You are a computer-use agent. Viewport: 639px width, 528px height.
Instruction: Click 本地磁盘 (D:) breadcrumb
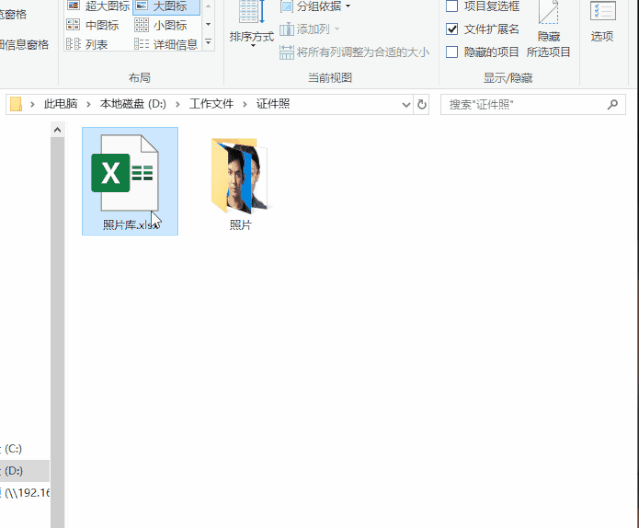(133, 104)
